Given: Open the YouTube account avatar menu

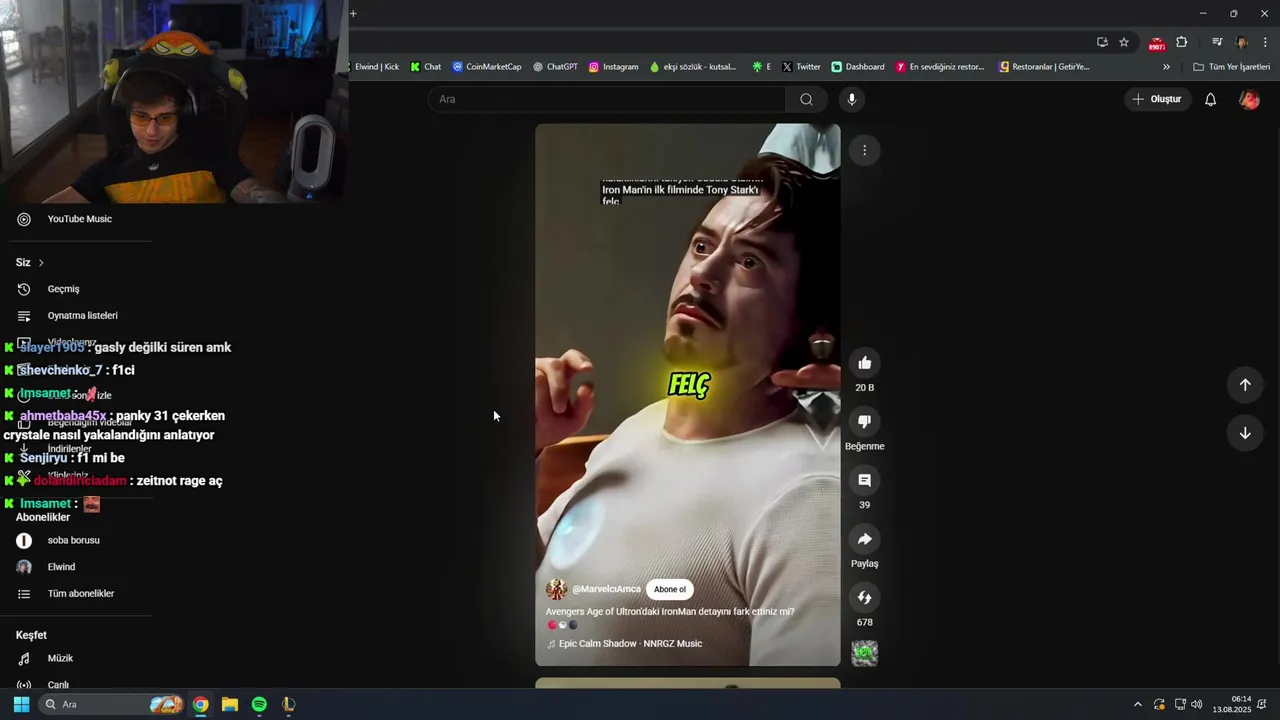Looking at the screenshot, I should pyautogui.click(x=1249, y=99).
